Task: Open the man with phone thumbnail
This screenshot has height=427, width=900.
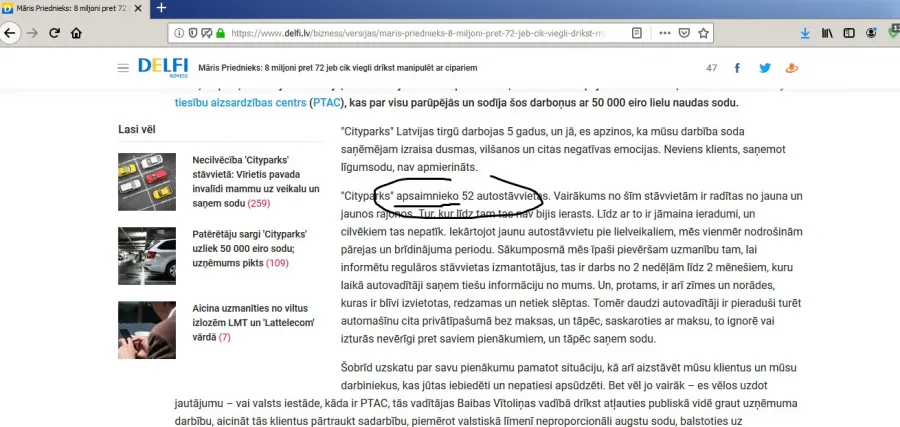Action: click(147, 330)
